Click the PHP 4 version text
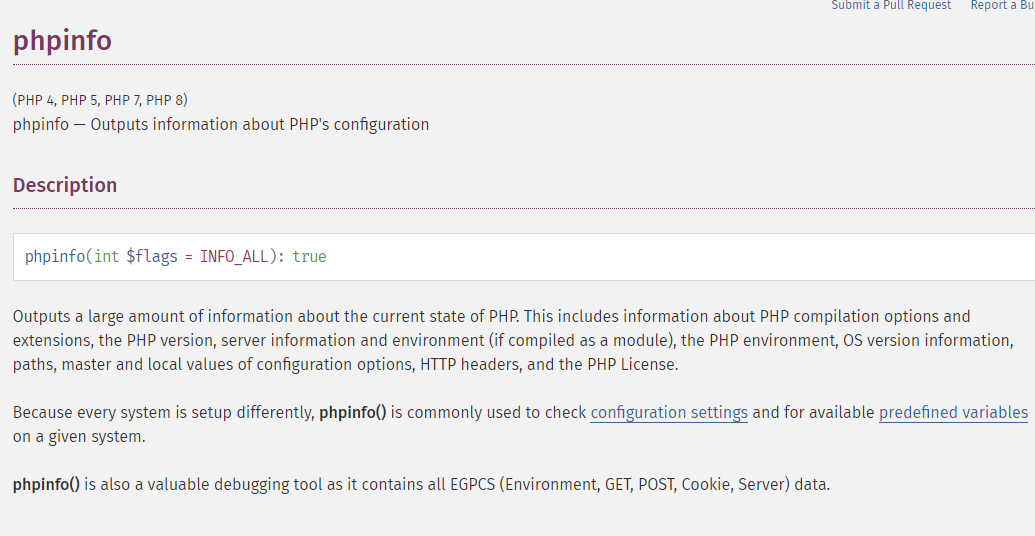This screenshot has height=536, width=1035. click(36, 100)
